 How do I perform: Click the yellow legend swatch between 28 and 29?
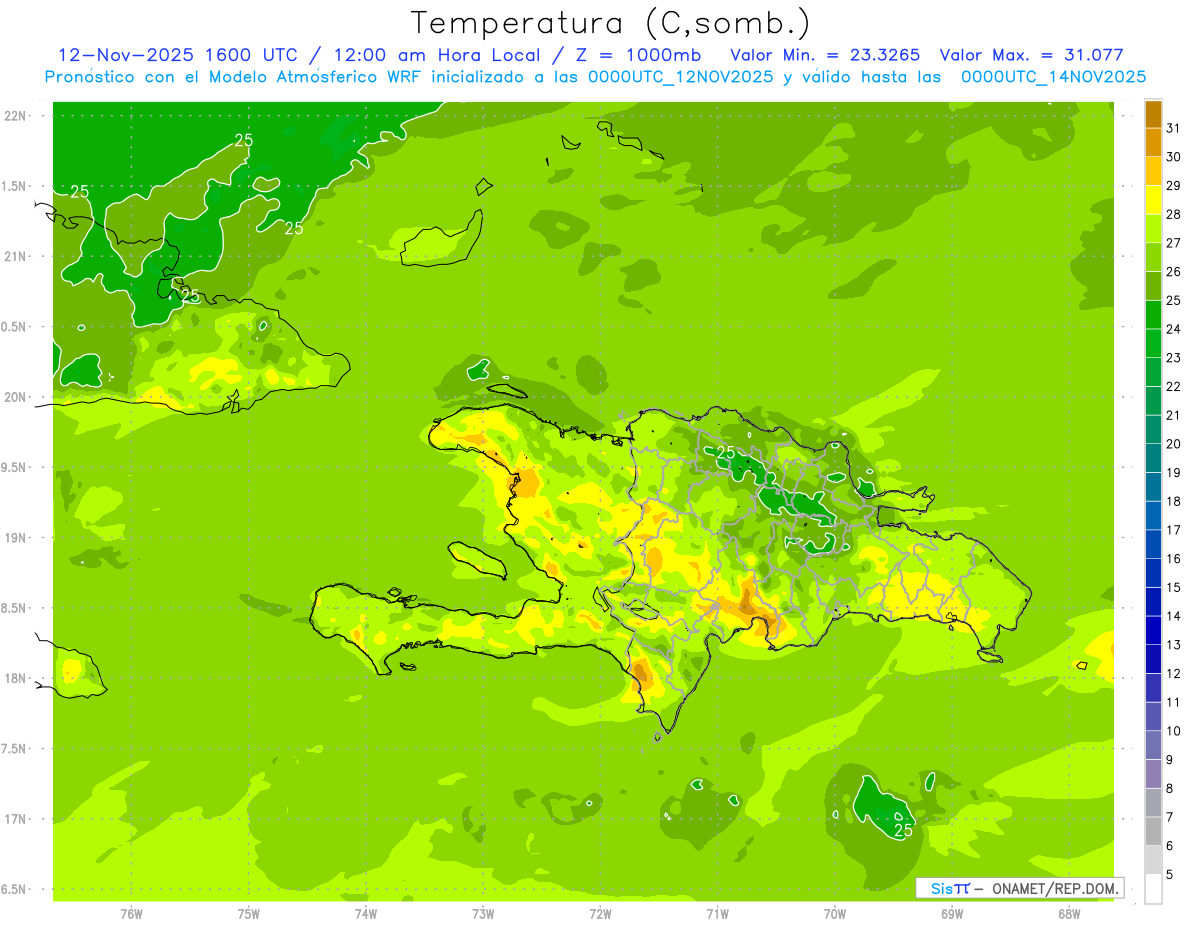pyautogui.click(x=1153, y=200)
